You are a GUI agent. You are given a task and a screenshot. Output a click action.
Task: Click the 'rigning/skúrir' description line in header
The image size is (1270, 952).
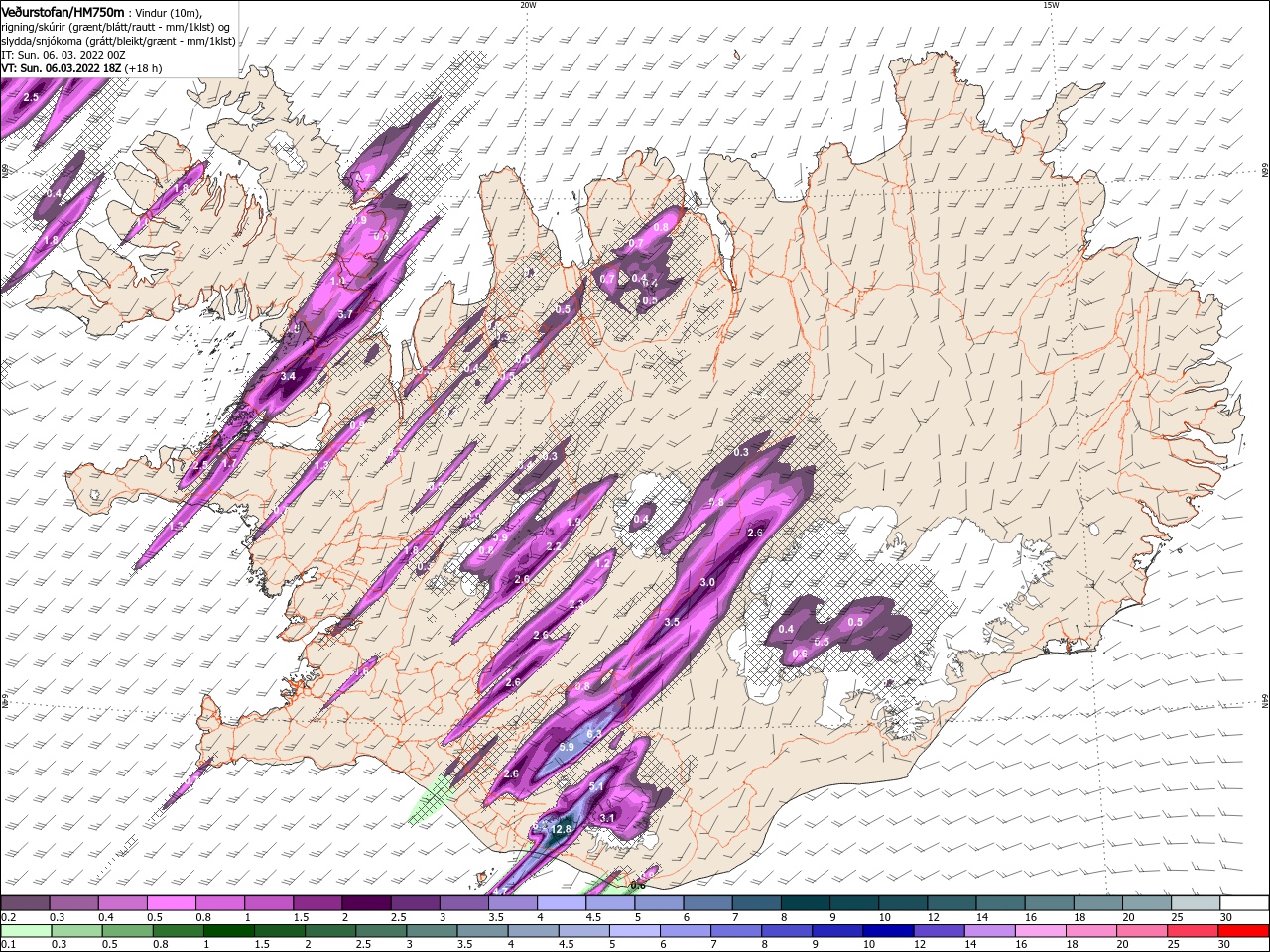(x=115, y=27)
